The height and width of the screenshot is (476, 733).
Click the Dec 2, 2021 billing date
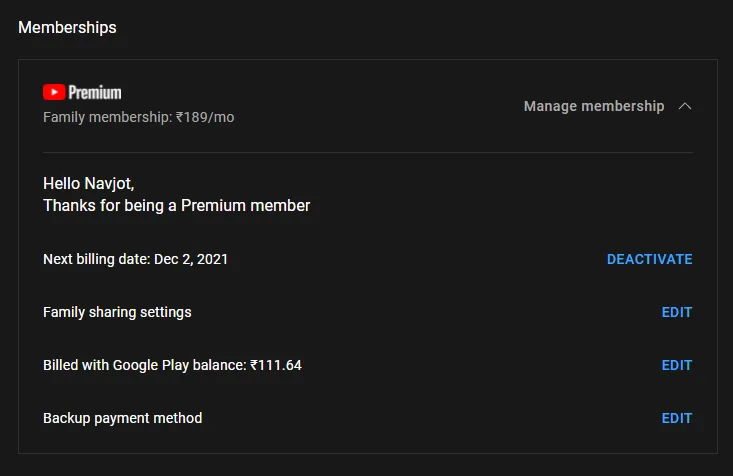pyautogui.click(x=190, y=259)
